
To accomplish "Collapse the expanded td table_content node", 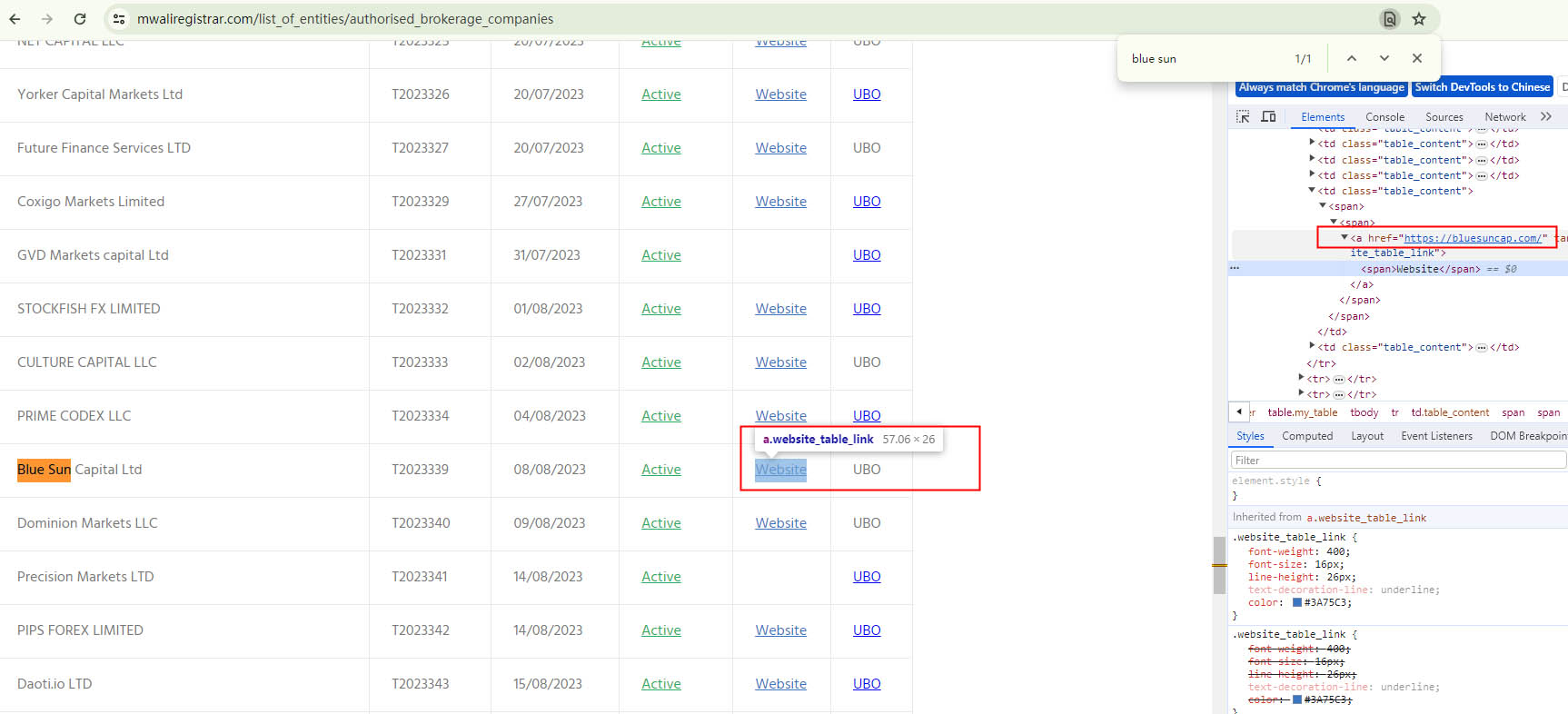I will (1312, 191).
